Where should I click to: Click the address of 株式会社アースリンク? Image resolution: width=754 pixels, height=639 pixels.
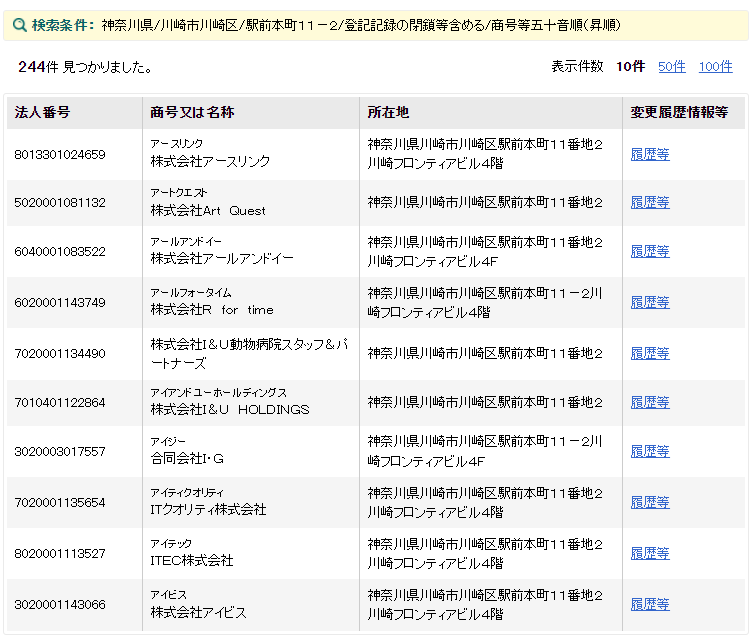point(485,154)
